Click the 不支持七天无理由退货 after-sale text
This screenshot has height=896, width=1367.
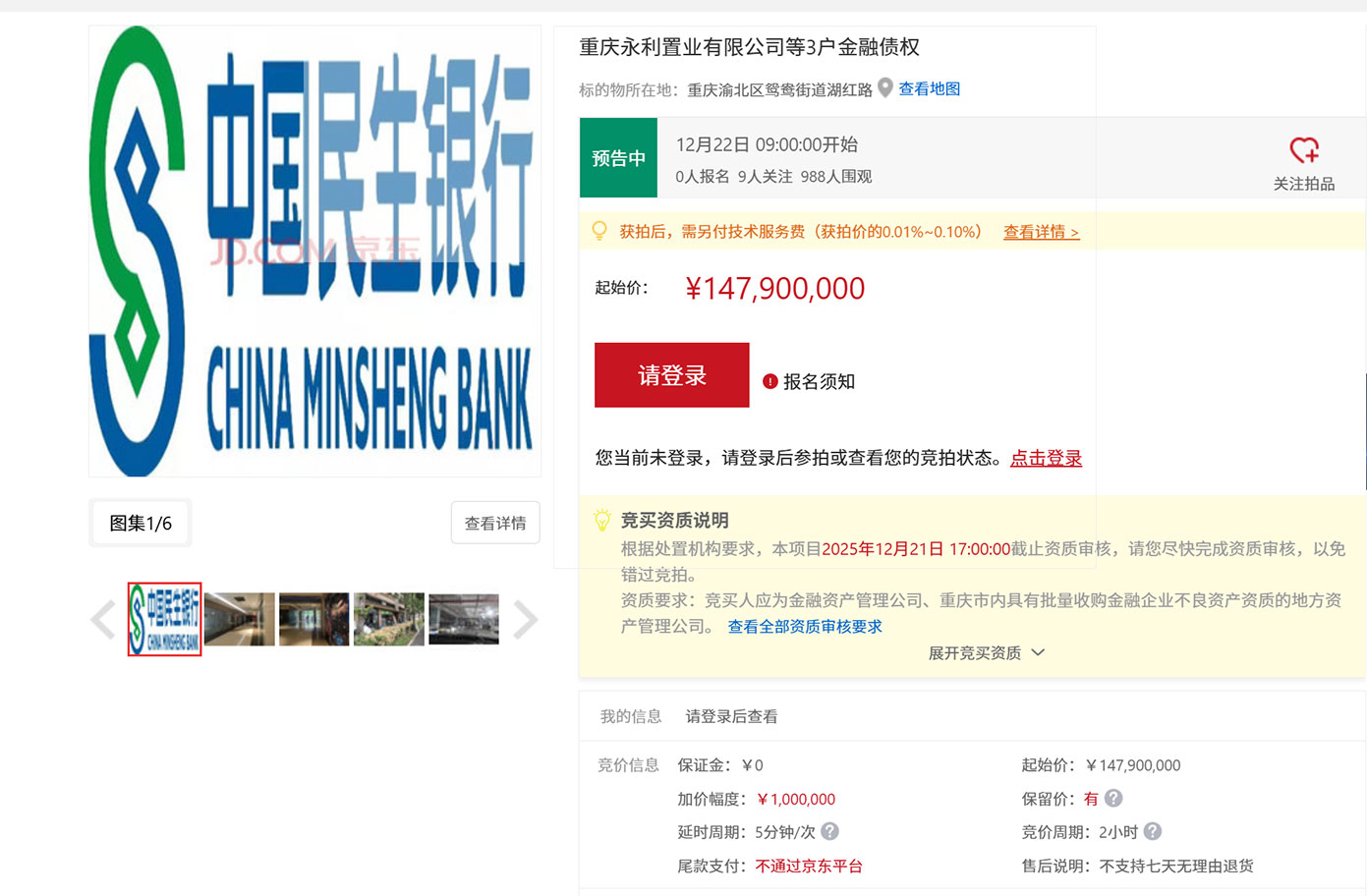(x=1176, y=866)
